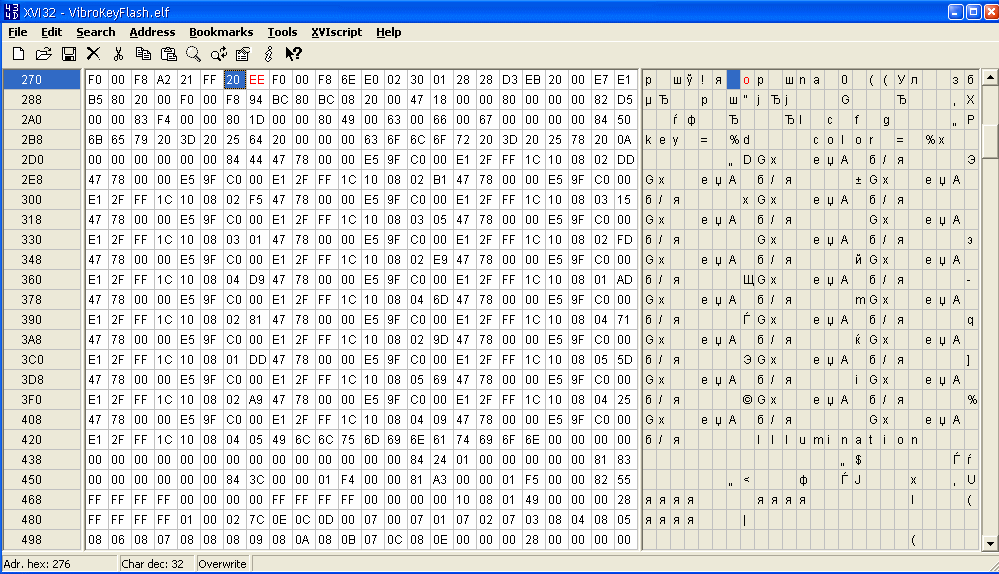This screenshot has height=574, width=999.
Task: Click the Search again toolbar icon
Action: coord(219,54)
